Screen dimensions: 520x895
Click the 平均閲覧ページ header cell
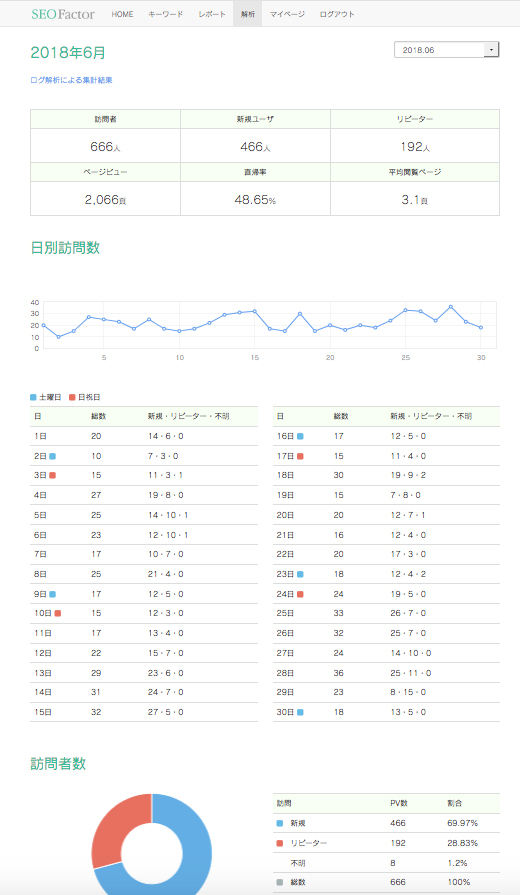(x=415, y=172)
